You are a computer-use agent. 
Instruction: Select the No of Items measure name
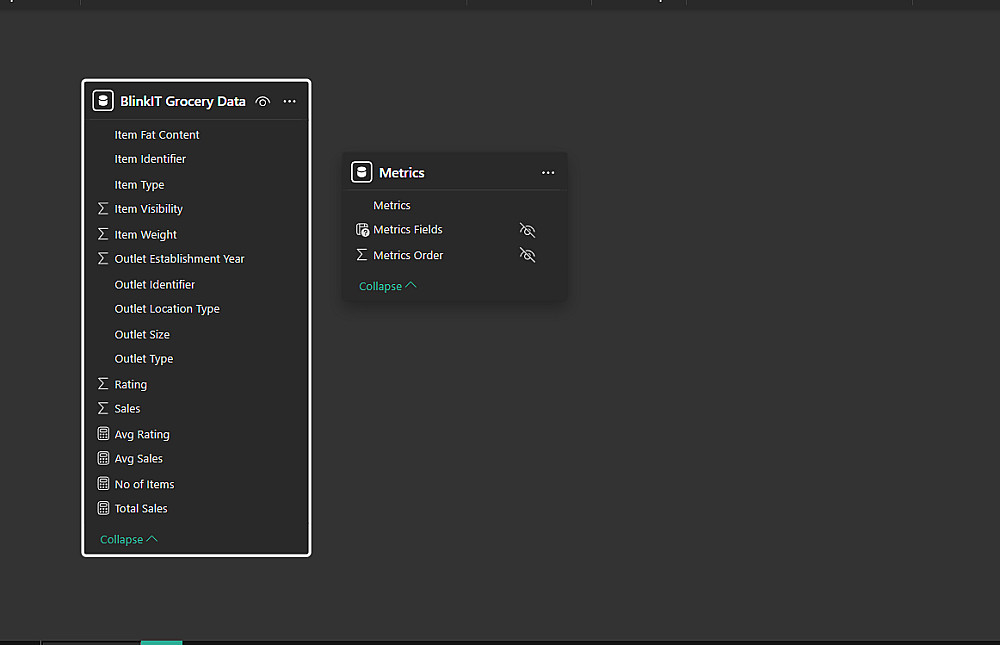tap(144, 484)
